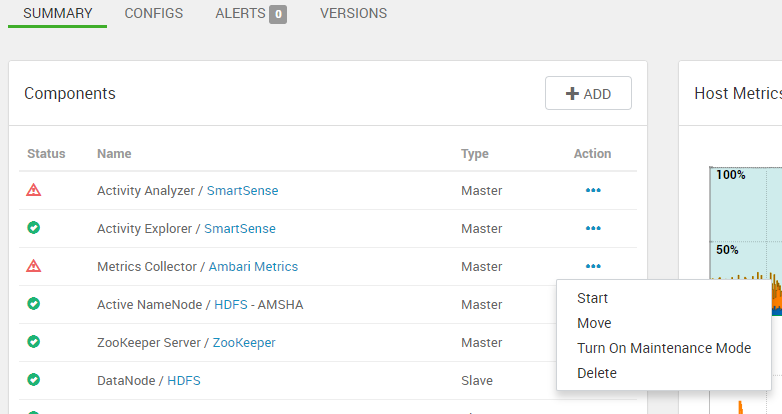
Task: Click Metrics Collector red alert status icon
Action: click(34, 266)
